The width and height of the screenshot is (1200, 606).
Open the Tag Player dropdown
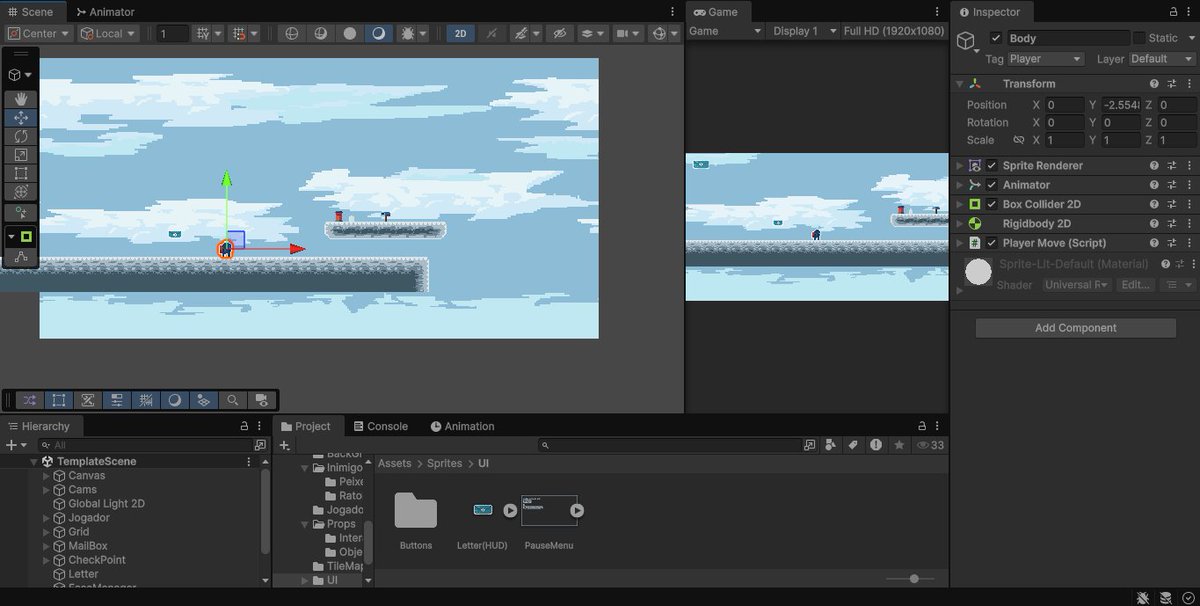[1046, 59]
